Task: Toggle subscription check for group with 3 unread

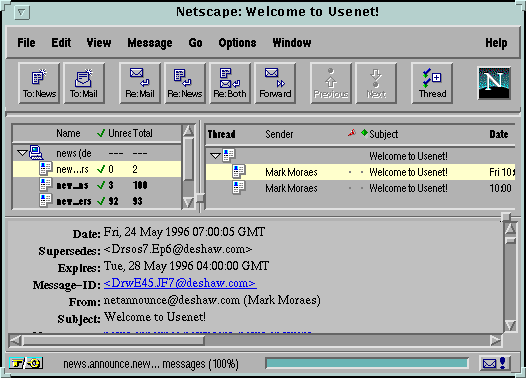Action: tap(101, 185)
